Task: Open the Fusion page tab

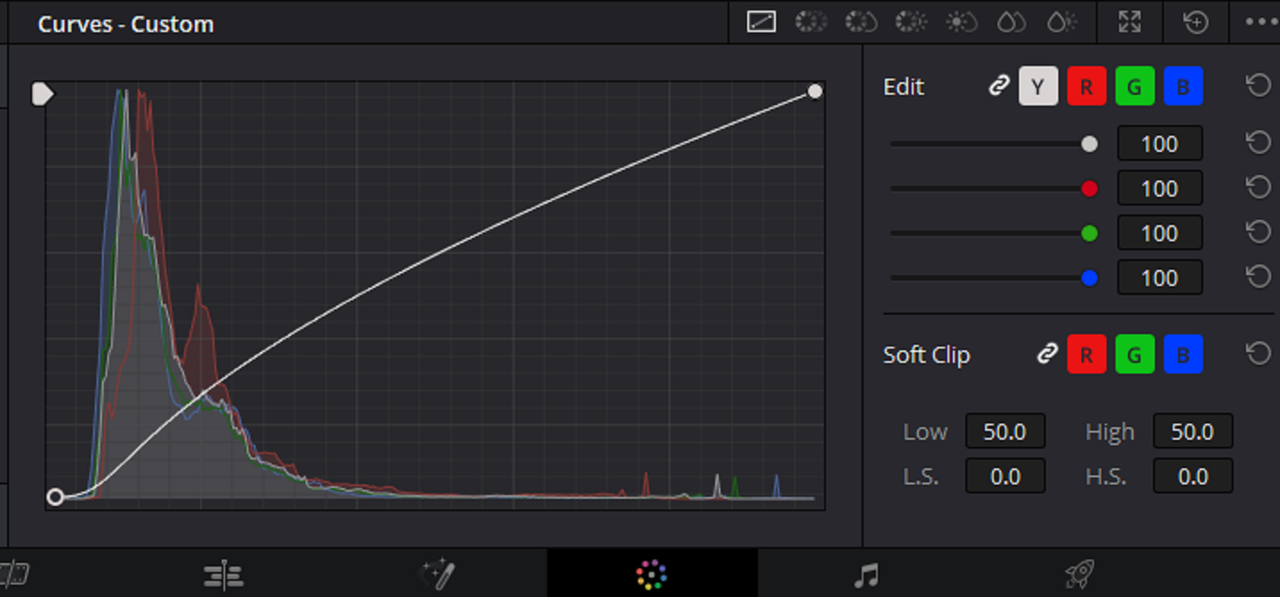Action: tap(438, 574)
